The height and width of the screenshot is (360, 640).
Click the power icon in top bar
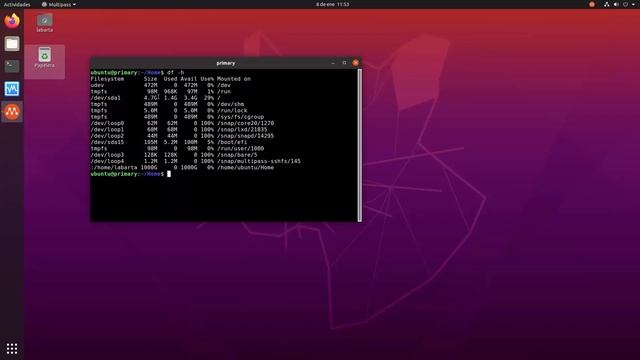626,4
